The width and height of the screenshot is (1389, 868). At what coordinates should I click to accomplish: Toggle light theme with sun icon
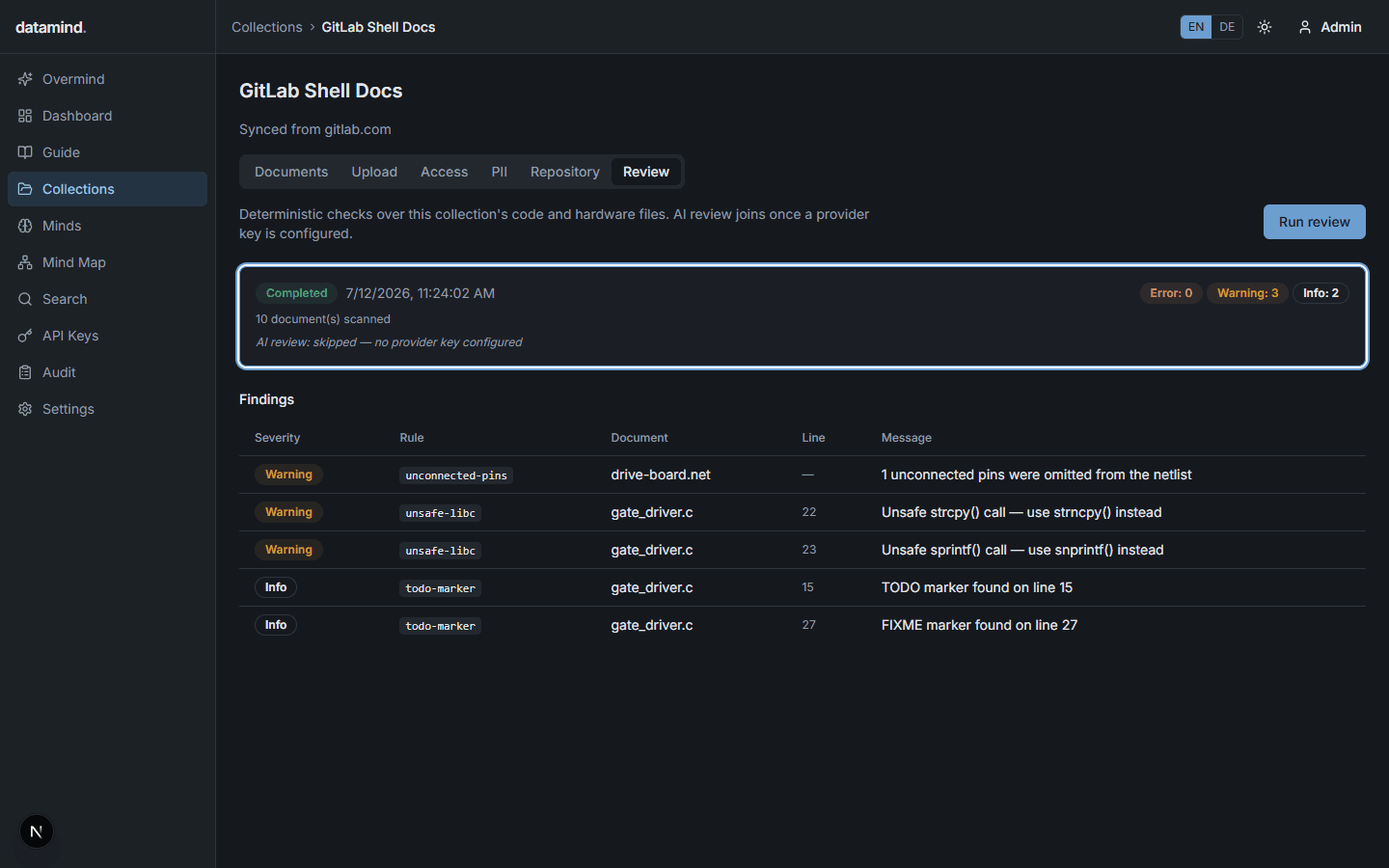click(1265, 27)
